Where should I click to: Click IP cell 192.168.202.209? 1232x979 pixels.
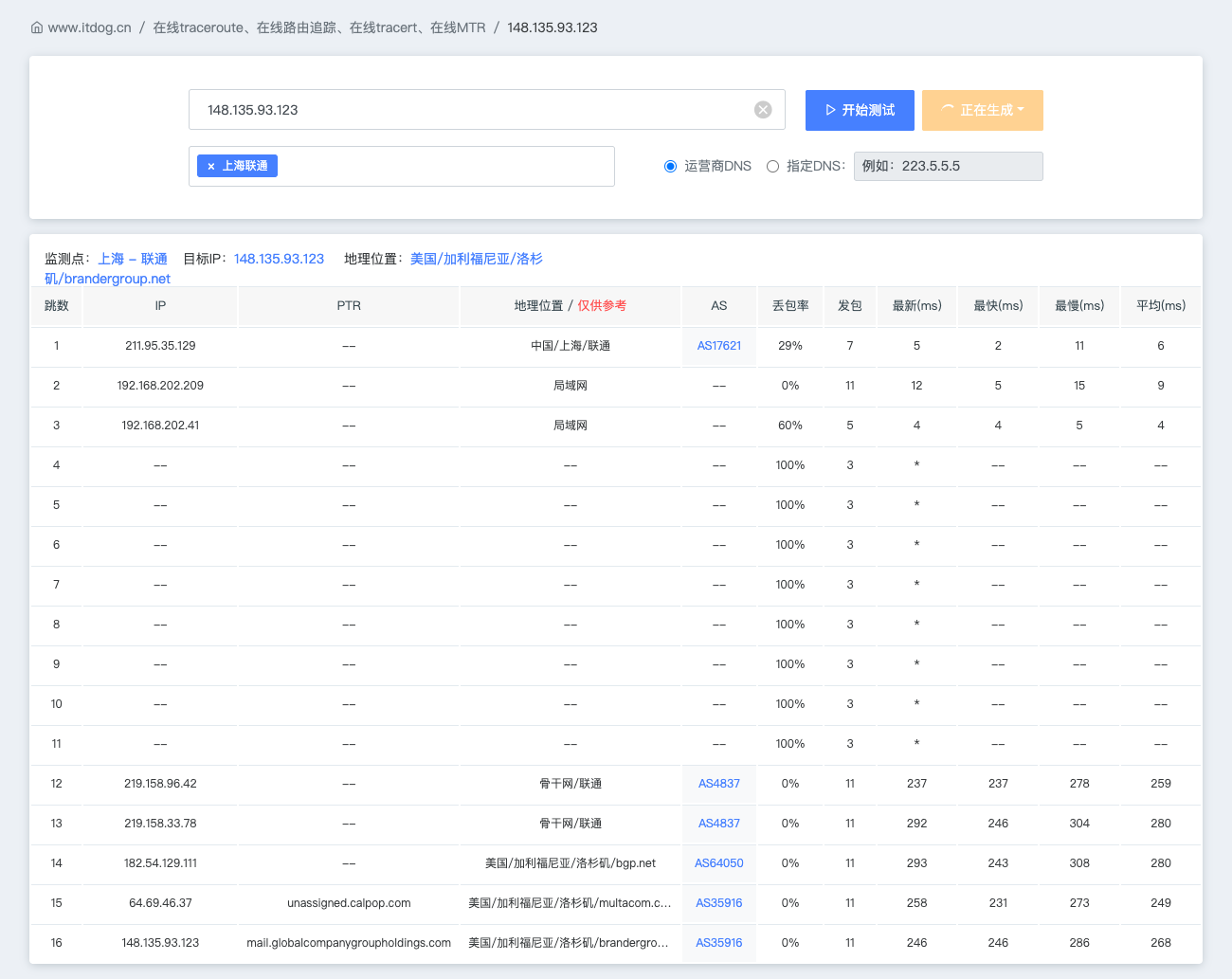click(160, 386)
